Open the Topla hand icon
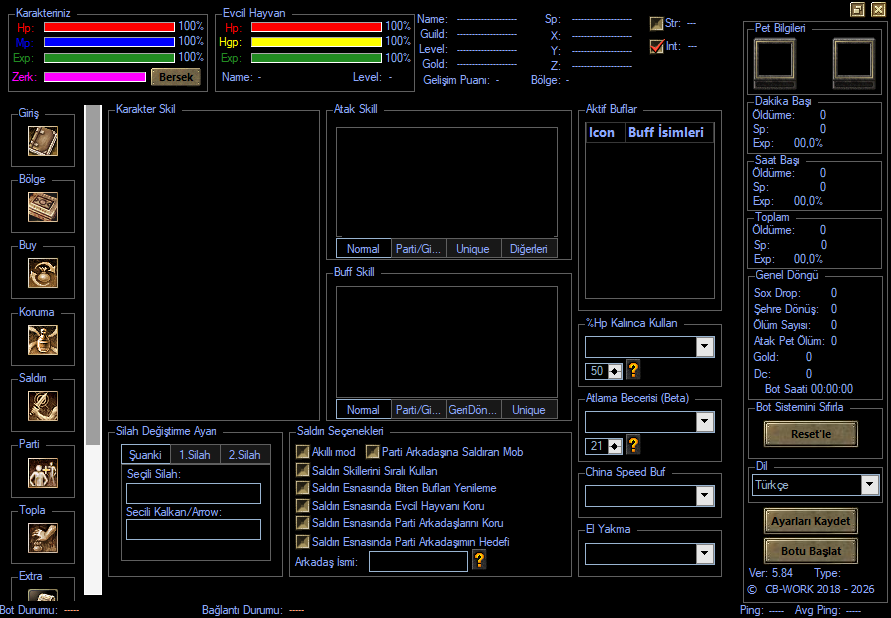891x618 pixels. click(x=43, y=537)
